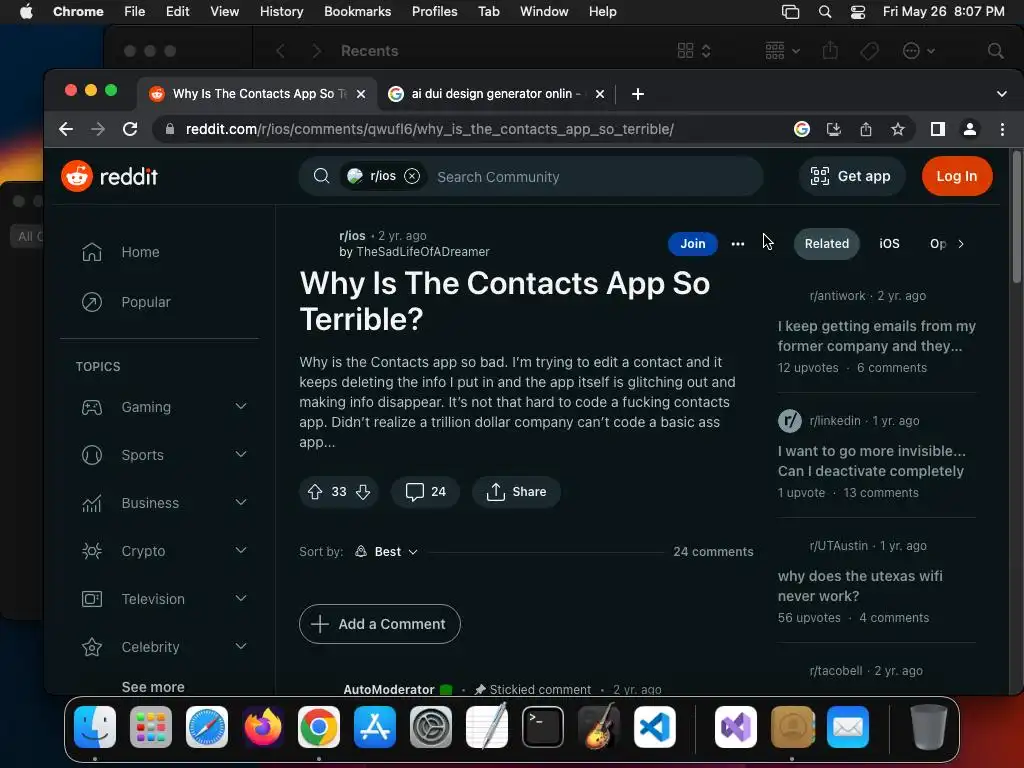Open the Profiles menu
The image size is (1024, 768).
click(434, 12)
